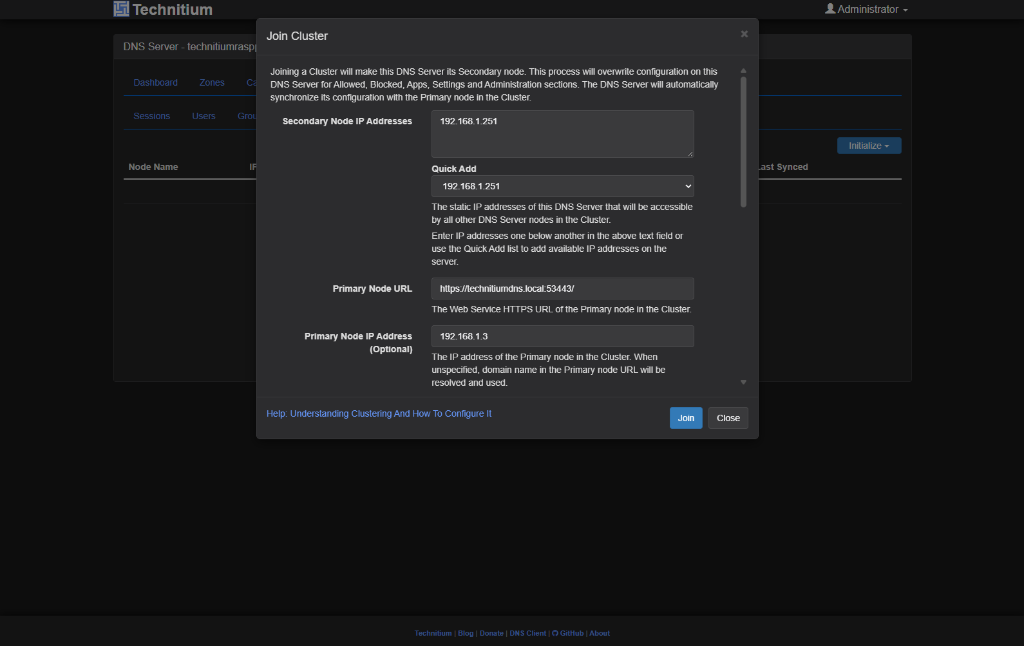Focus the Primary Node IP Address field

[x=562, y=336]
